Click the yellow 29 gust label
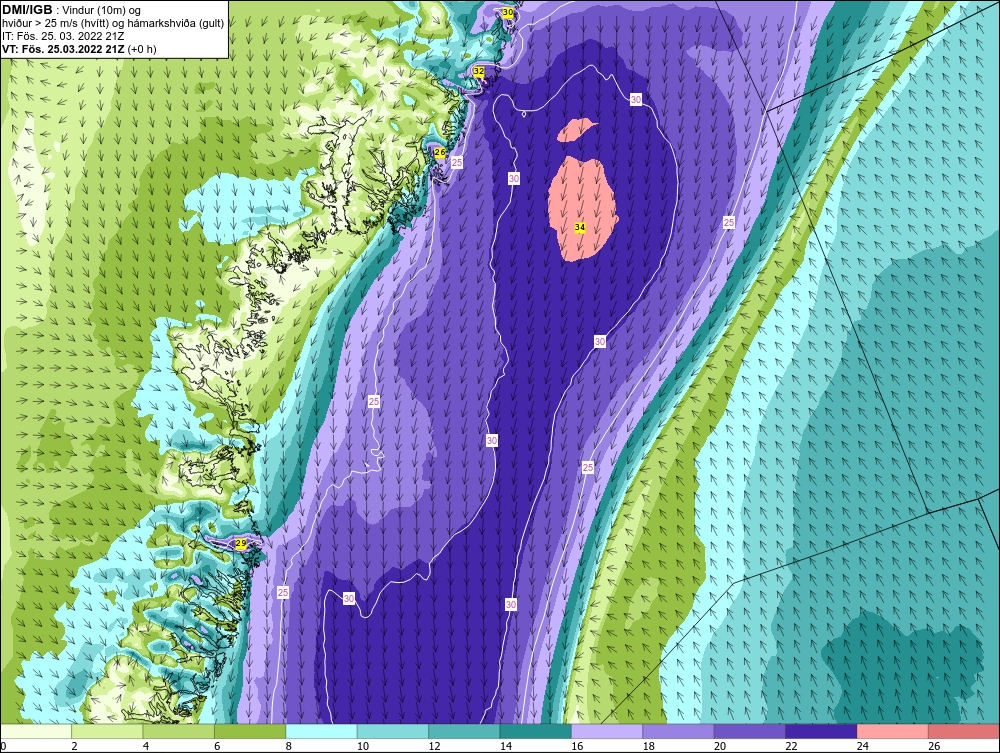 240,543
